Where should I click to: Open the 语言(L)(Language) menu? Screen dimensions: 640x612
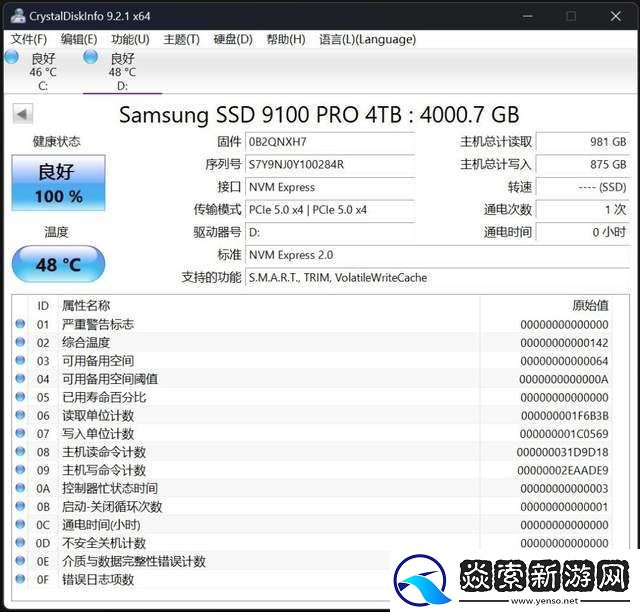coord(367,39)
